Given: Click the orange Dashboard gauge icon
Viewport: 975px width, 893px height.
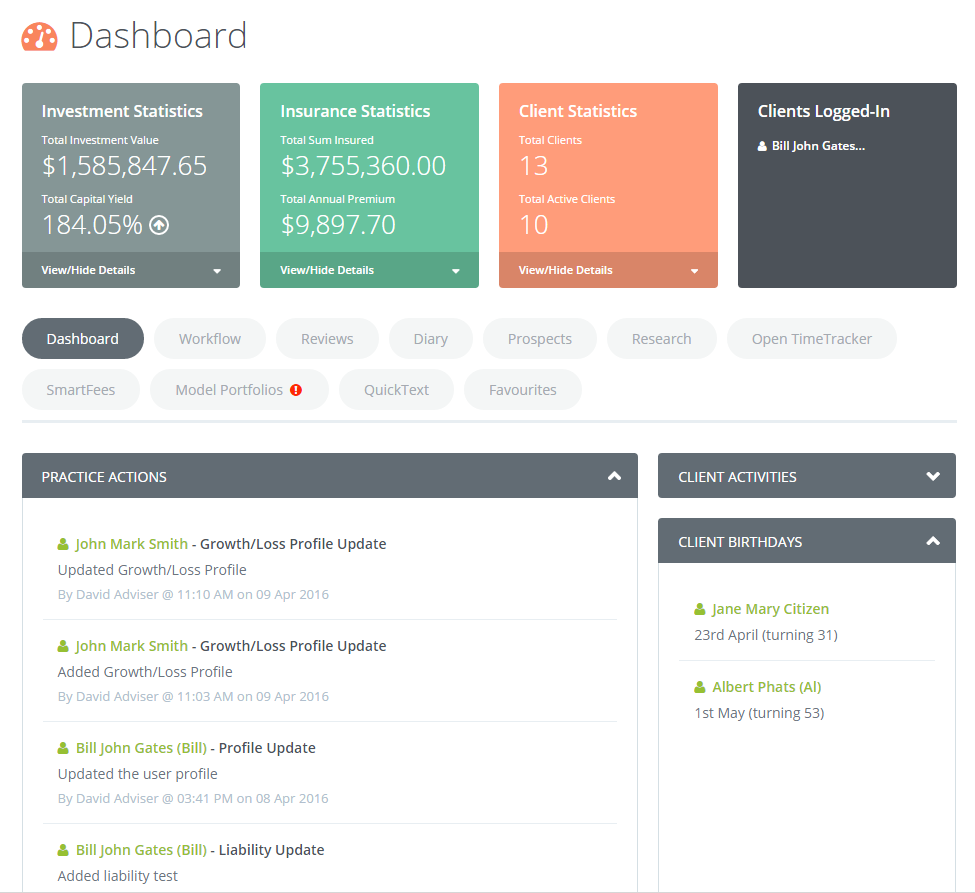Looking at the screenshot, I should coord(40,37).
